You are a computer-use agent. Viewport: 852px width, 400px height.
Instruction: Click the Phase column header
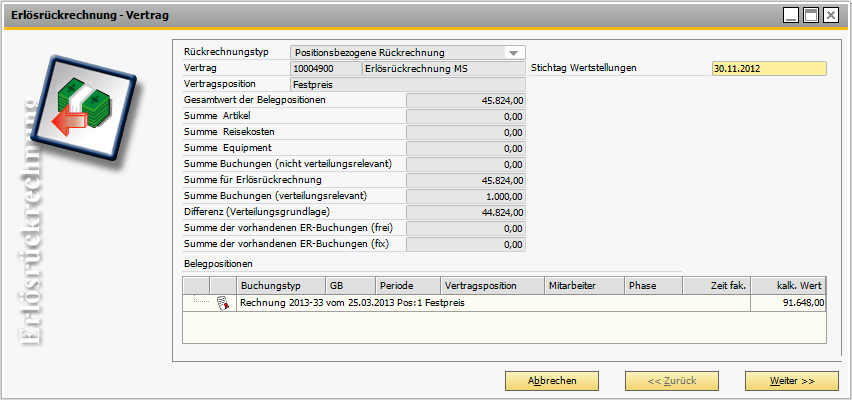[x=654, y=285]
